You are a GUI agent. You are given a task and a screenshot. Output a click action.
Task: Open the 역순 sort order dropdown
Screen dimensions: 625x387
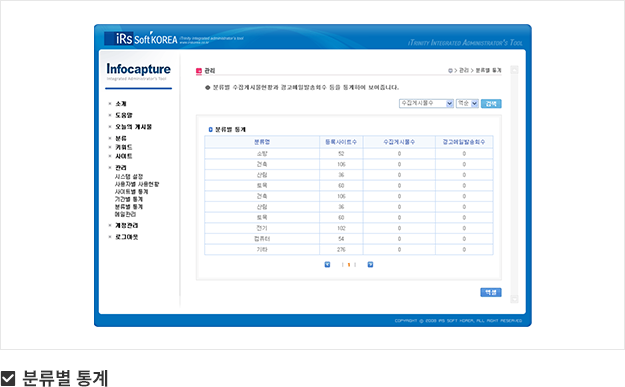click(467, 104)
